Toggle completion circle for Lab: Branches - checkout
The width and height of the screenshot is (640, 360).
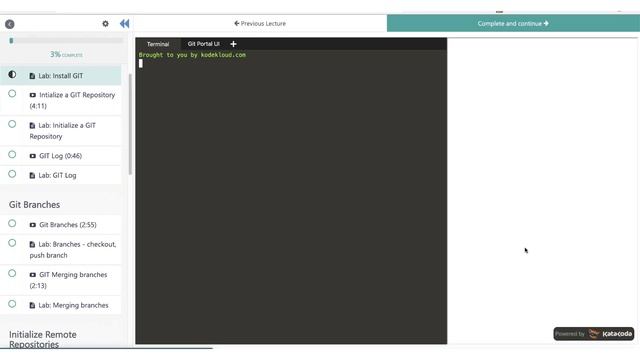tap(12, 243)
